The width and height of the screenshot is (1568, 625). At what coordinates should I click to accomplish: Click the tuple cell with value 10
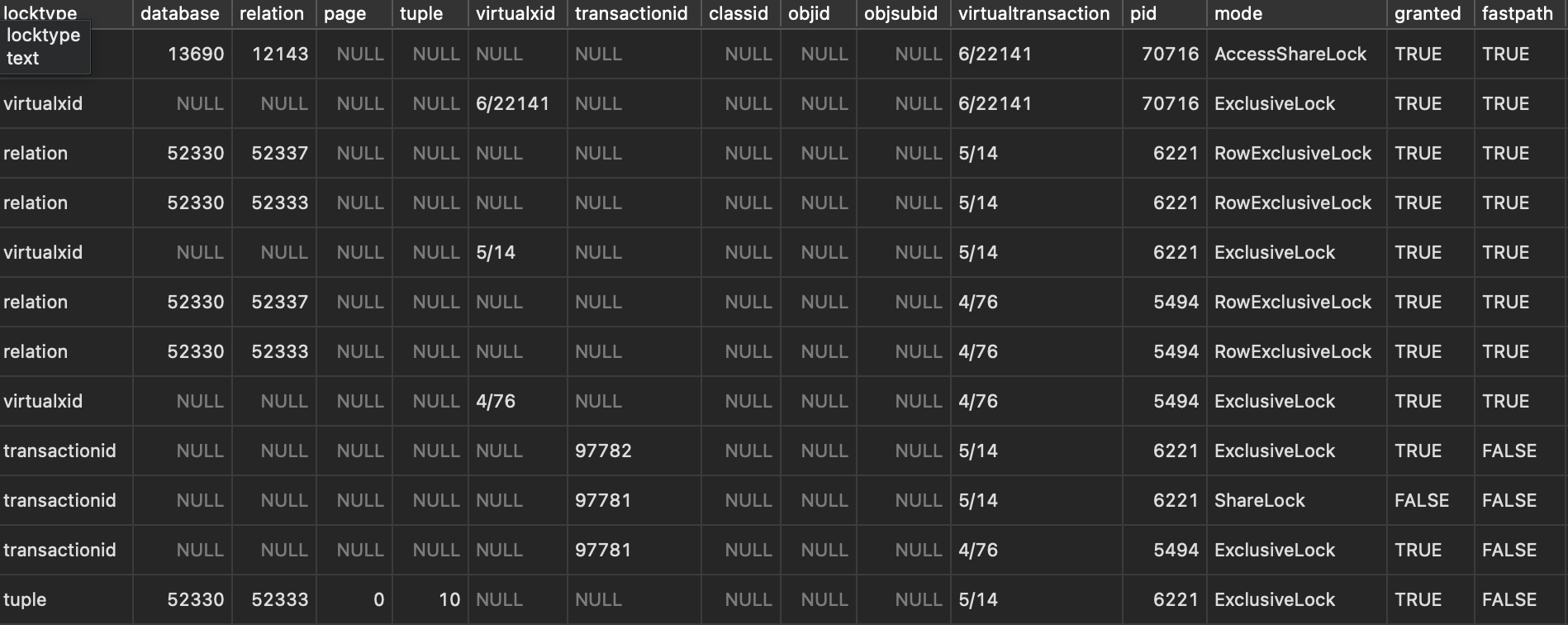coord(449,599)
